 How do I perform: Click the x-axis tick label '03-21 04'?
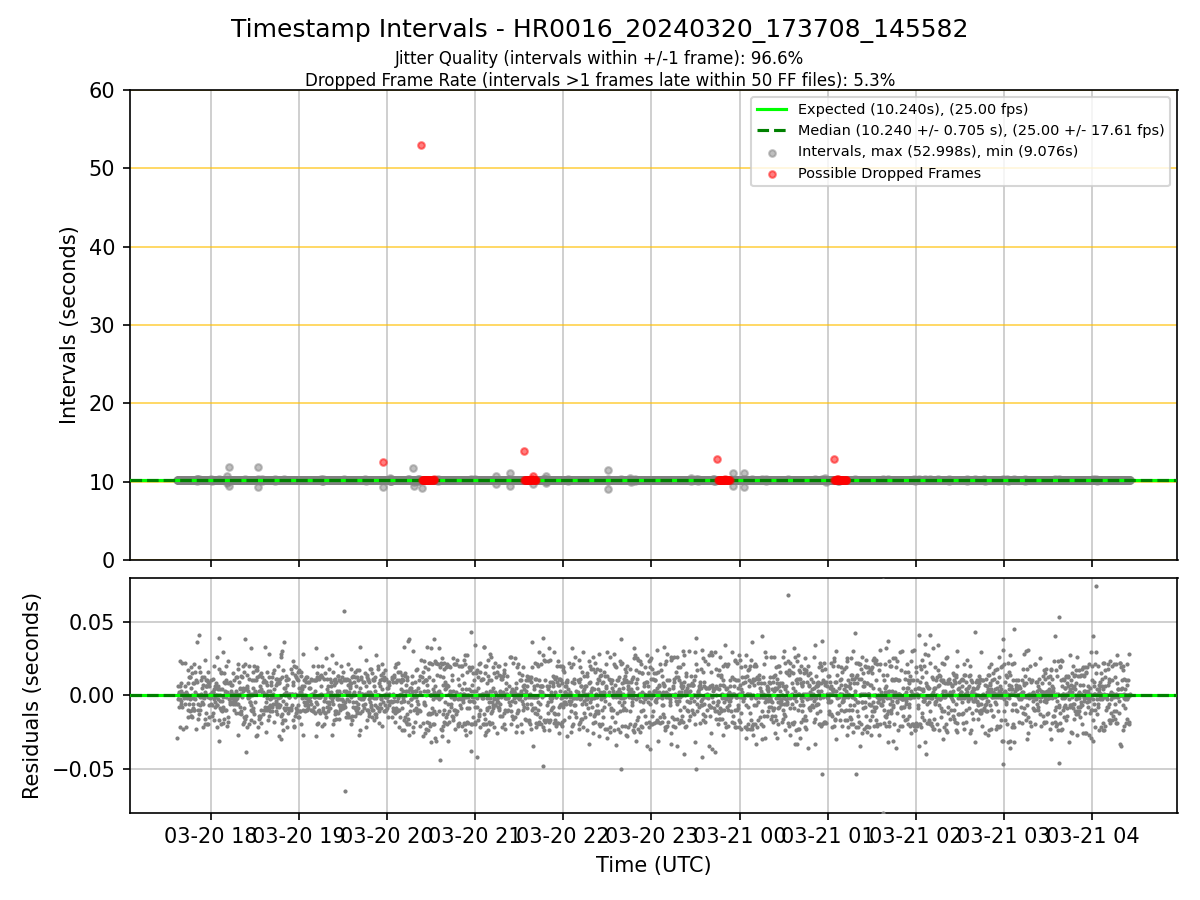click(x=1091, y=835)
